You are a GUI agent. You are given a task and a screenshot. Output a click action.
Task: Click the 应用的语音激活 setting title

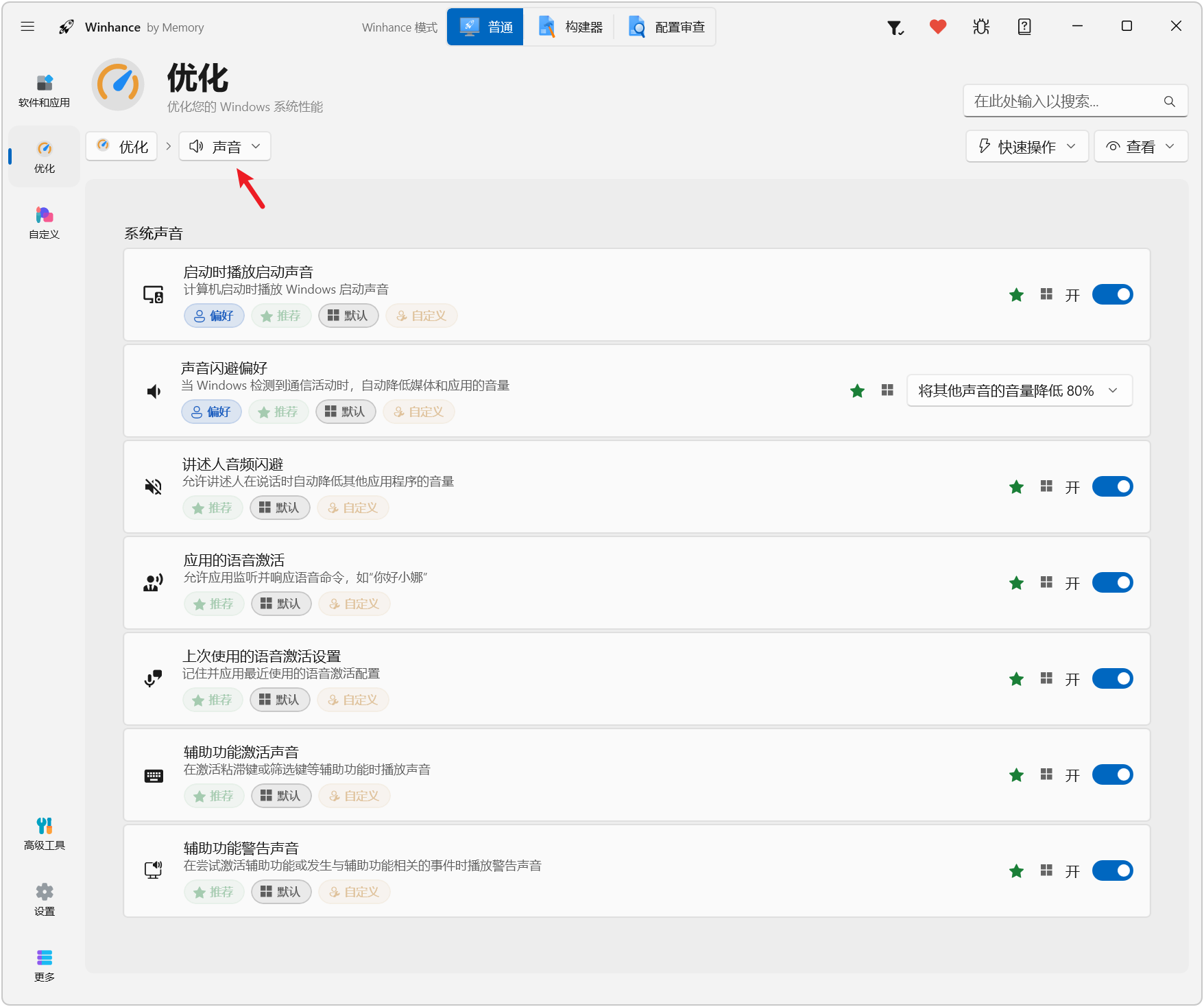[x=234, y=560]
